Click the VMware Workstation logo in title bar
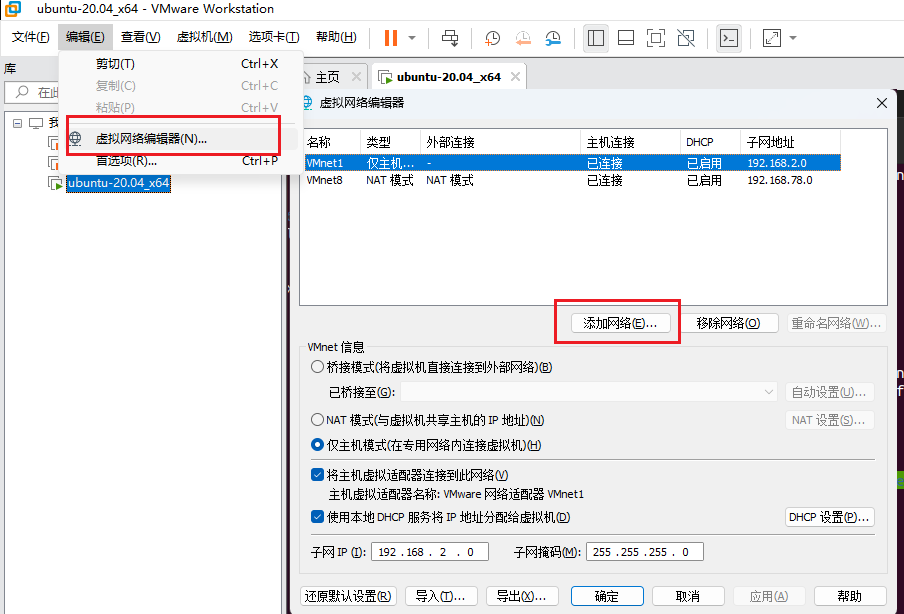The height and width of the screenshot is (614, 904). point(12,9)
